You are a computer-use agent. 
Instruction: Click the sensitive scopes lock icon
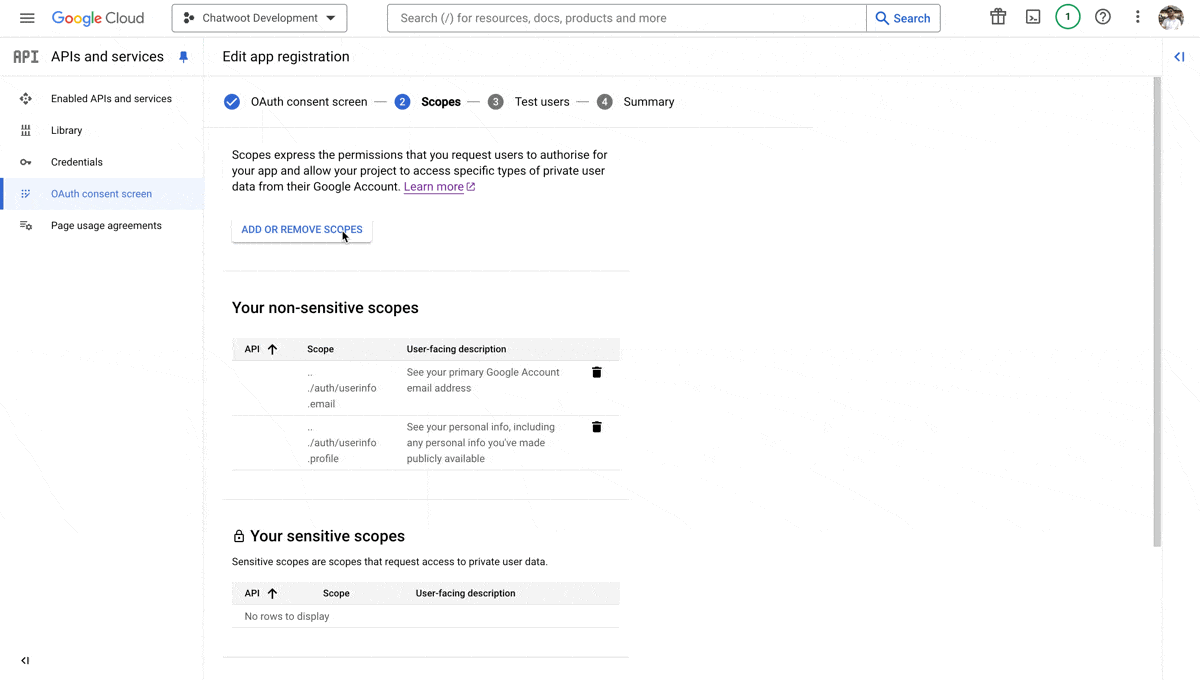point(239,537)
